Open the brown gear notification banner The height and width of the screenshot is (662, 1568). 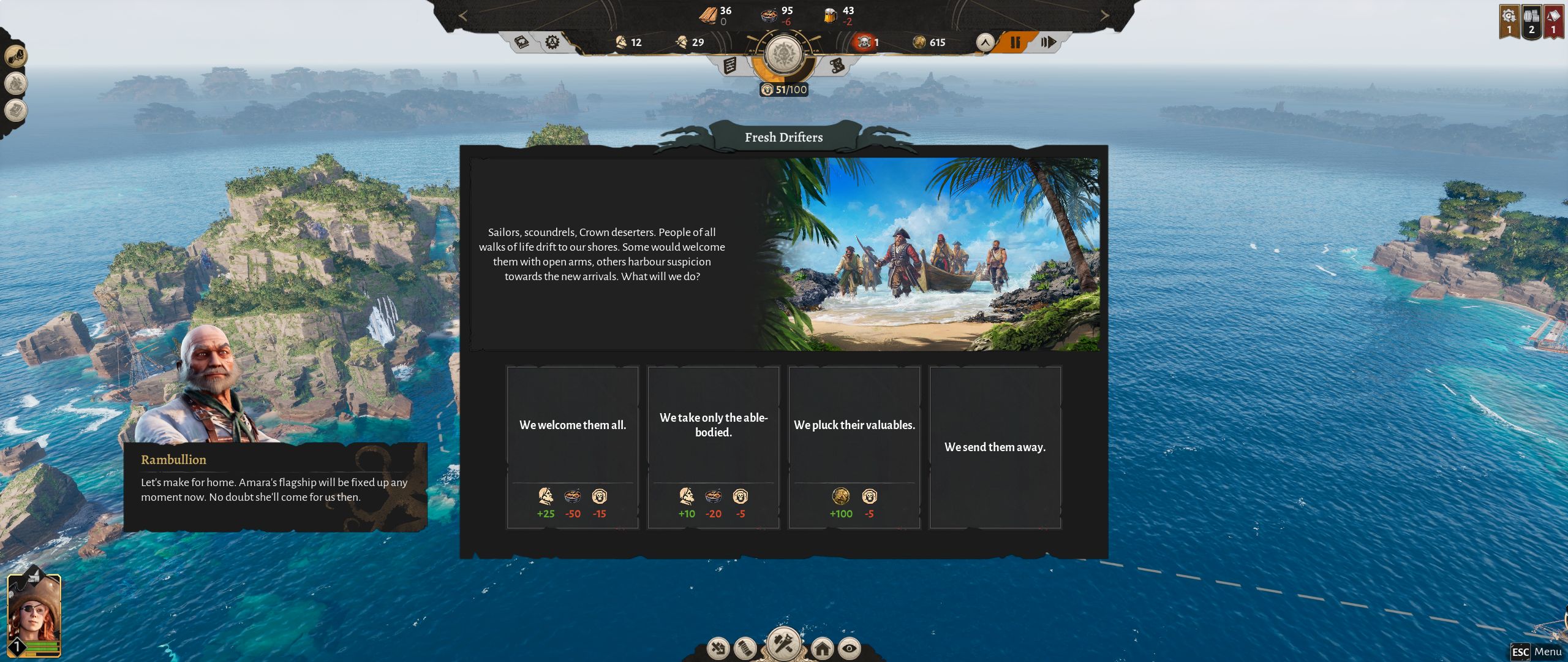tap(1509, 22)
